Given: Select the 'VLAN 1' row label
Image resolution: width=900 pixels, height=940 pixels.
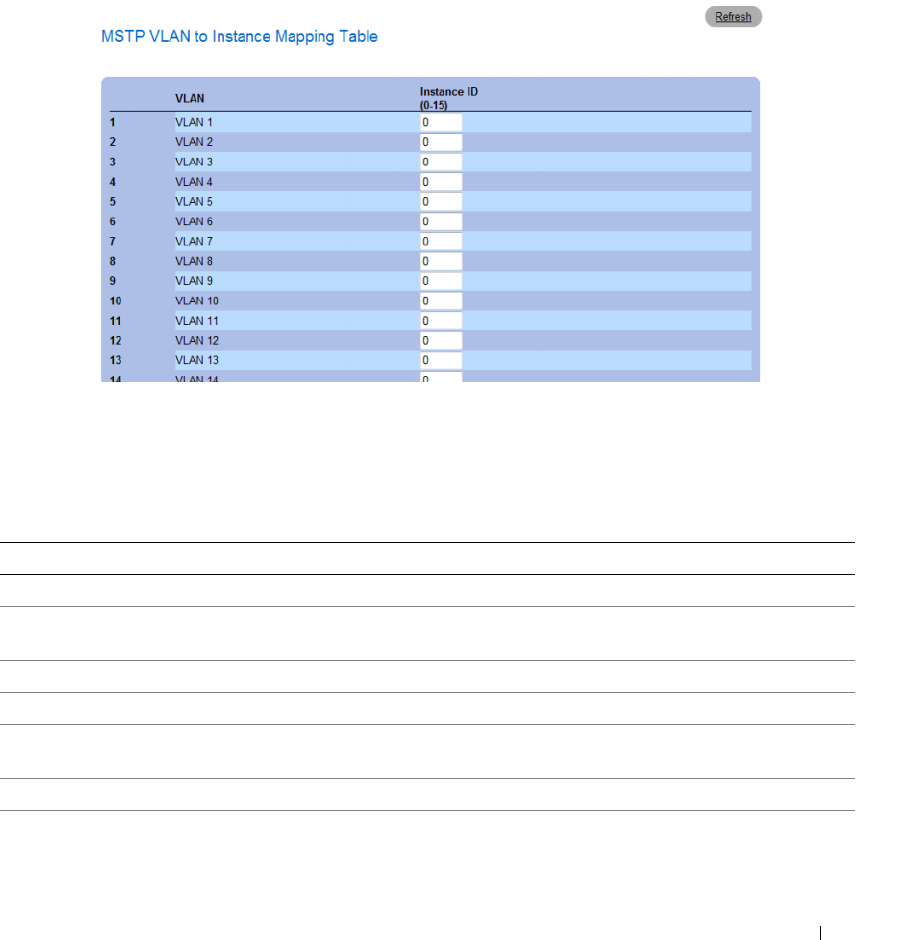Looking at the screenshot, I should pos(194,122).
